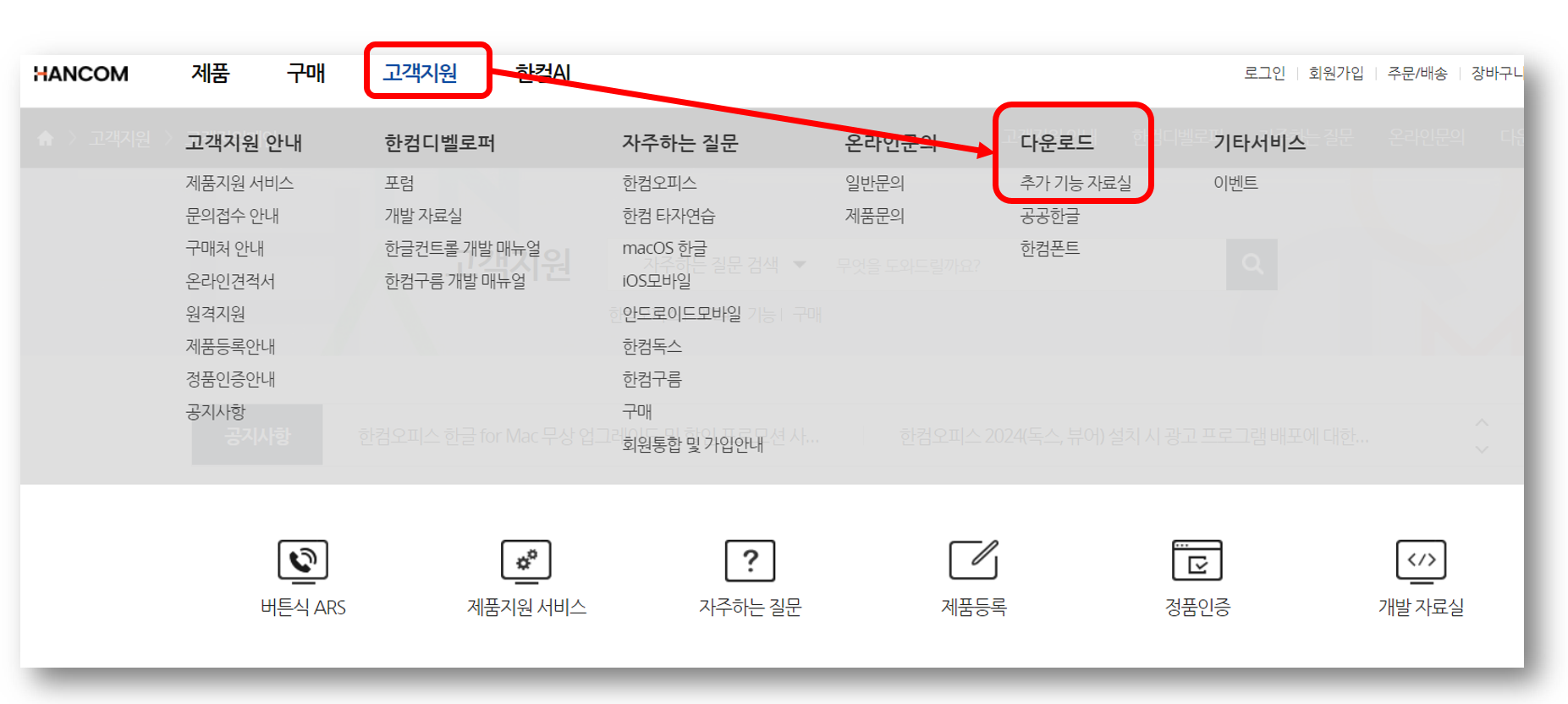The image size is (1568, 704).
Task: Open the 정품인증 checkmark window icon
Action: [x=1197, y=560]
